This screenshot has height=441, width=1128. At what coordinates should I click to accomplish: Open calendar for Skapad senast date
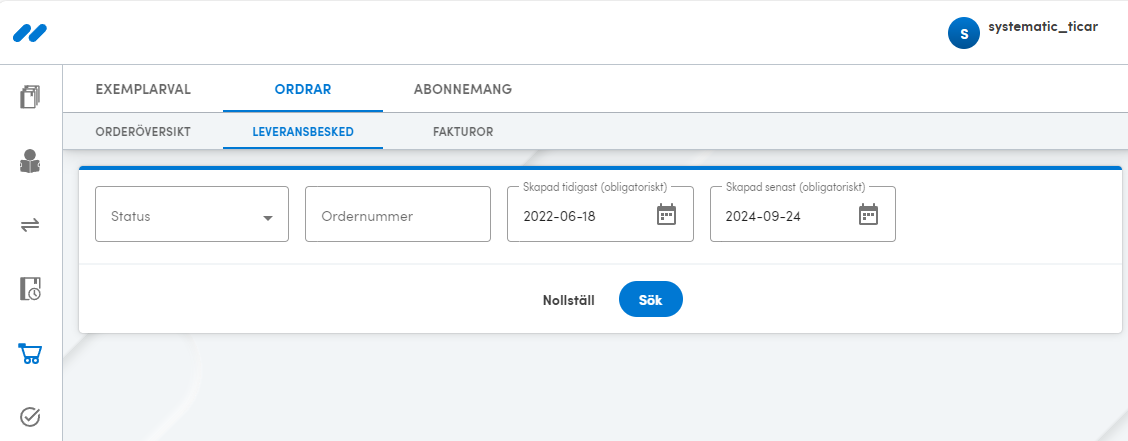pos(869,214)
